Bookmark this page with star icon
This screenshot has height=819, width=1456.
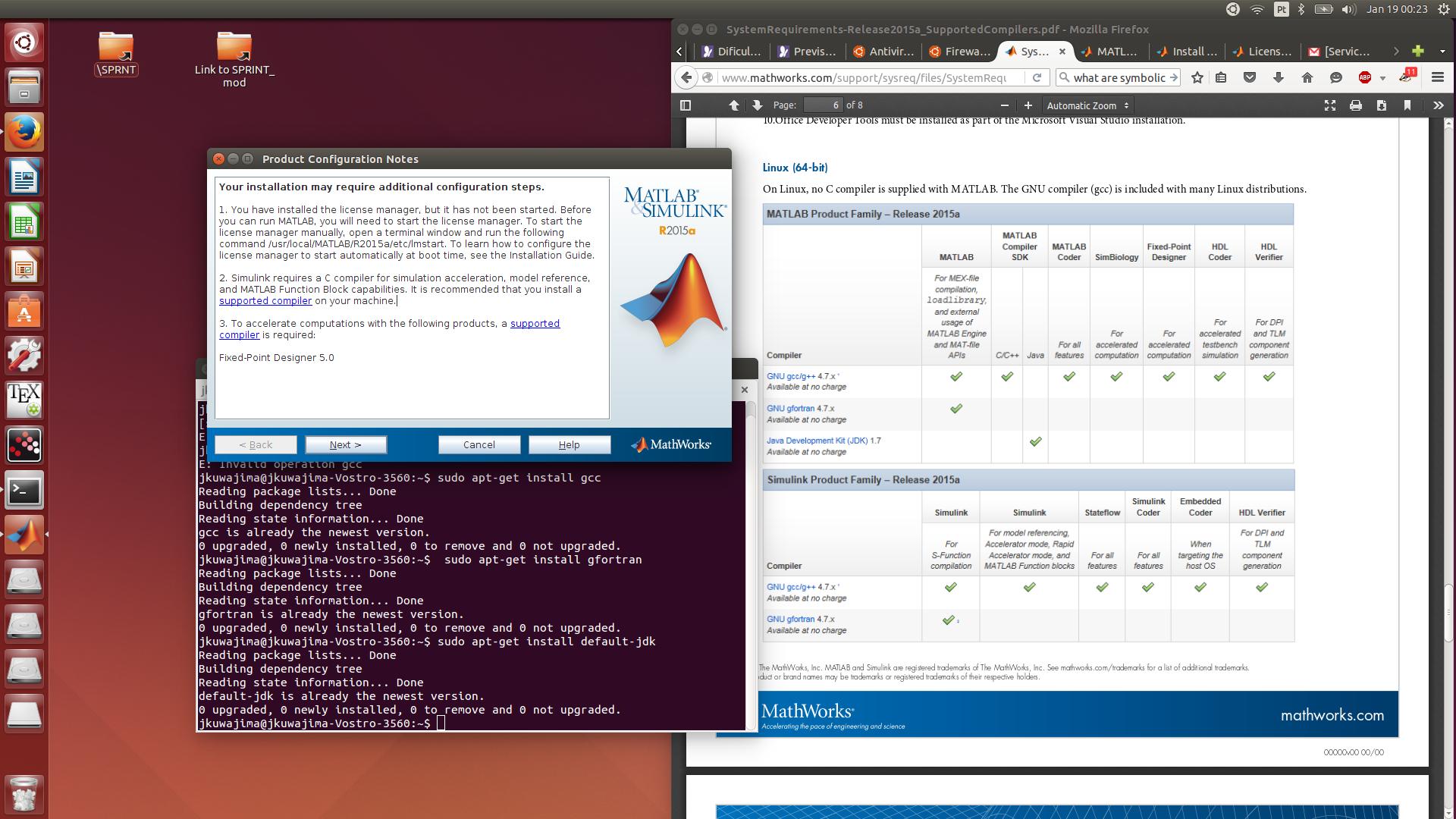click(x=1197, y=77)
